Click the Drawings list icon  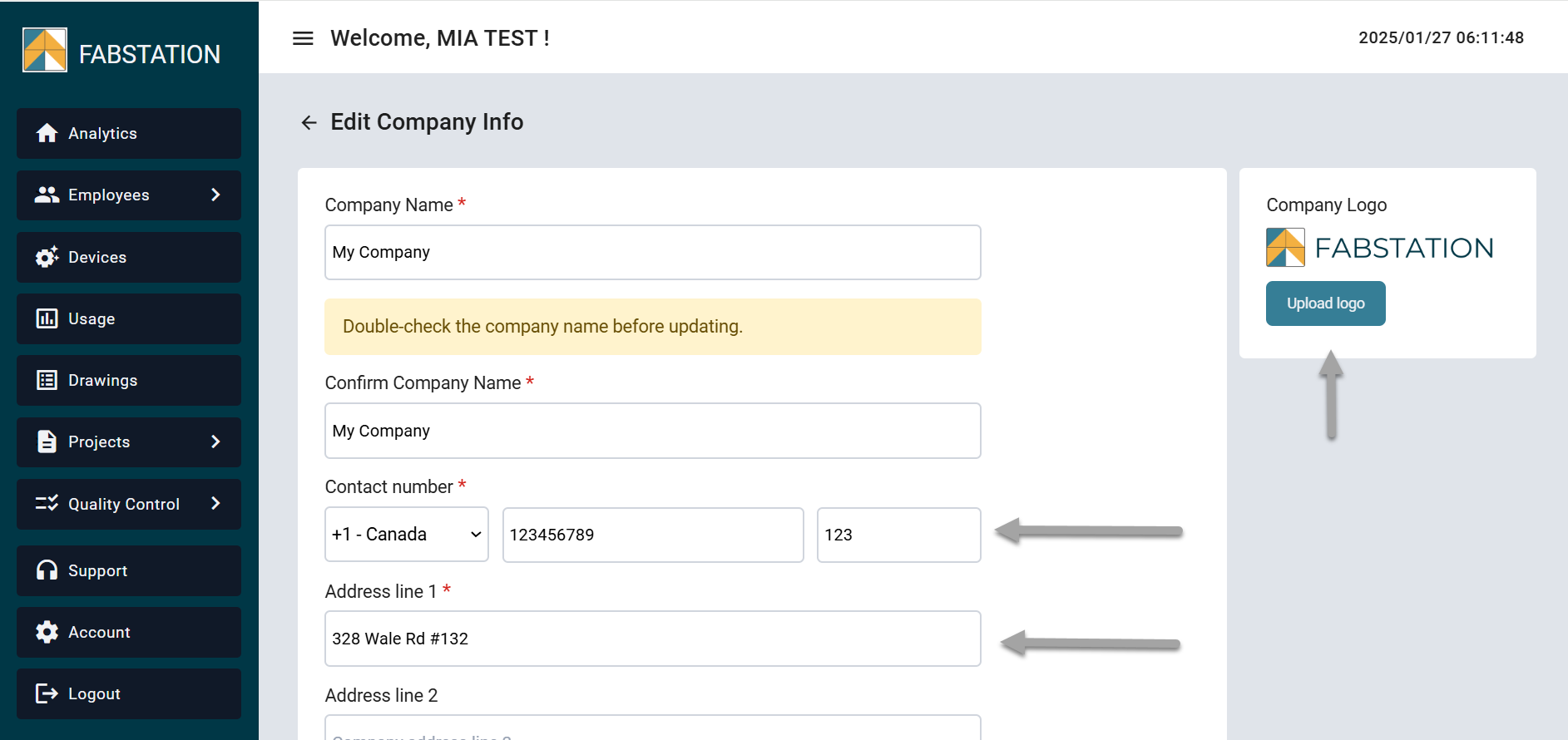[x=47, y=380]
